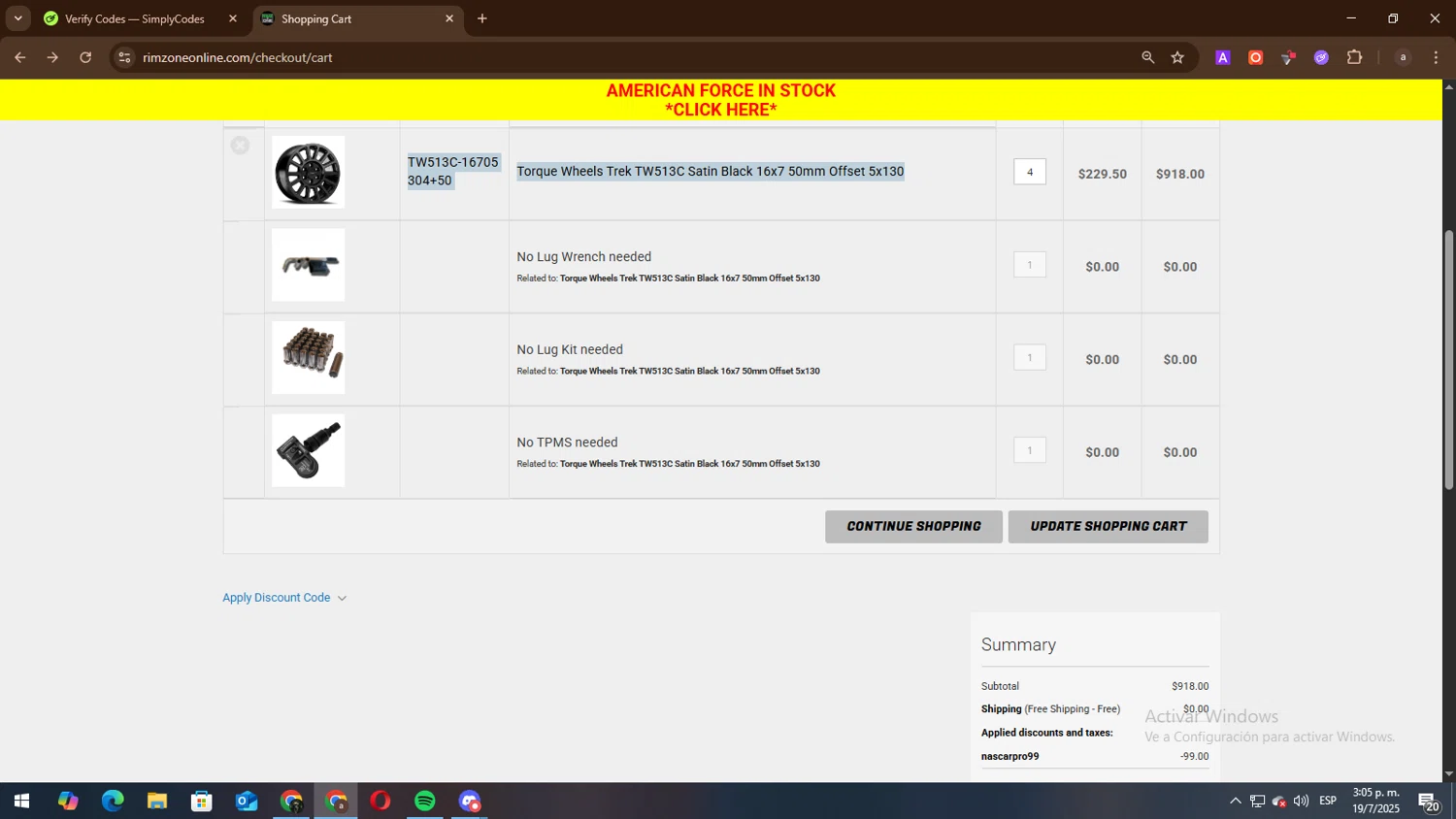Click the -99.00 discount amount
Screen dimensions: 1456x819
point(1195,757)
